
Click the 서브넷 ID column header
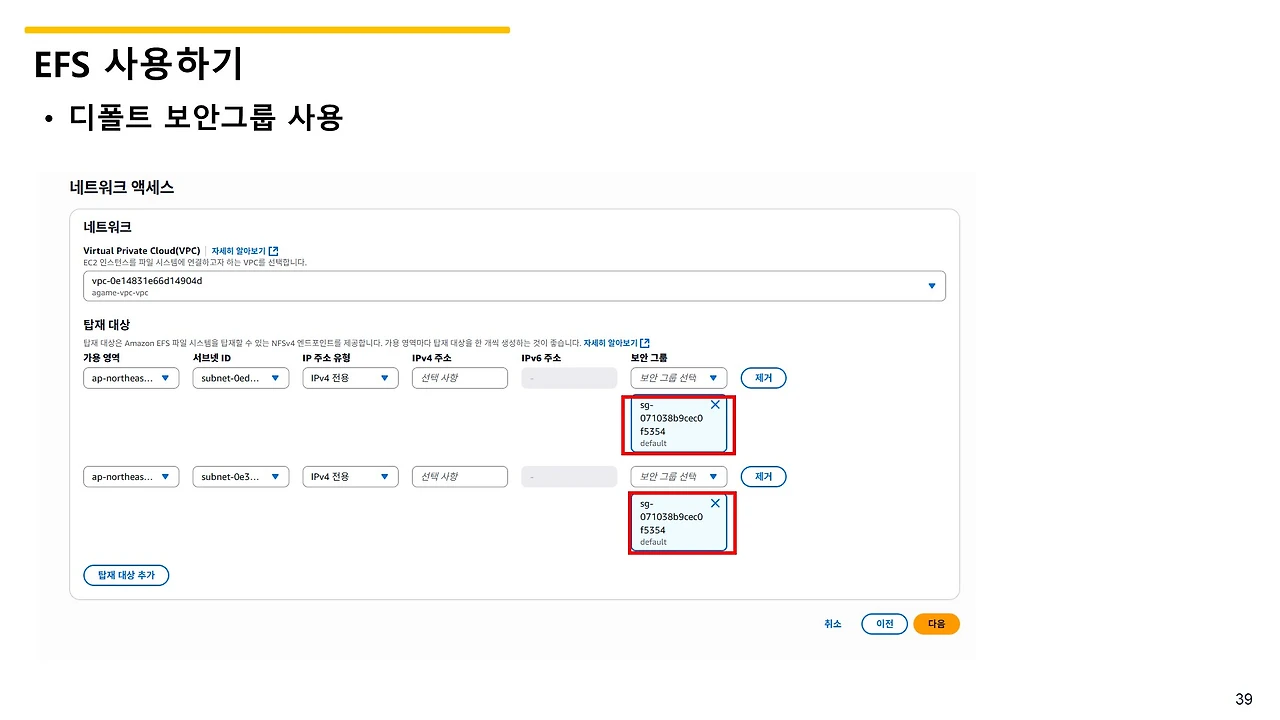click(x=212, y=358)
